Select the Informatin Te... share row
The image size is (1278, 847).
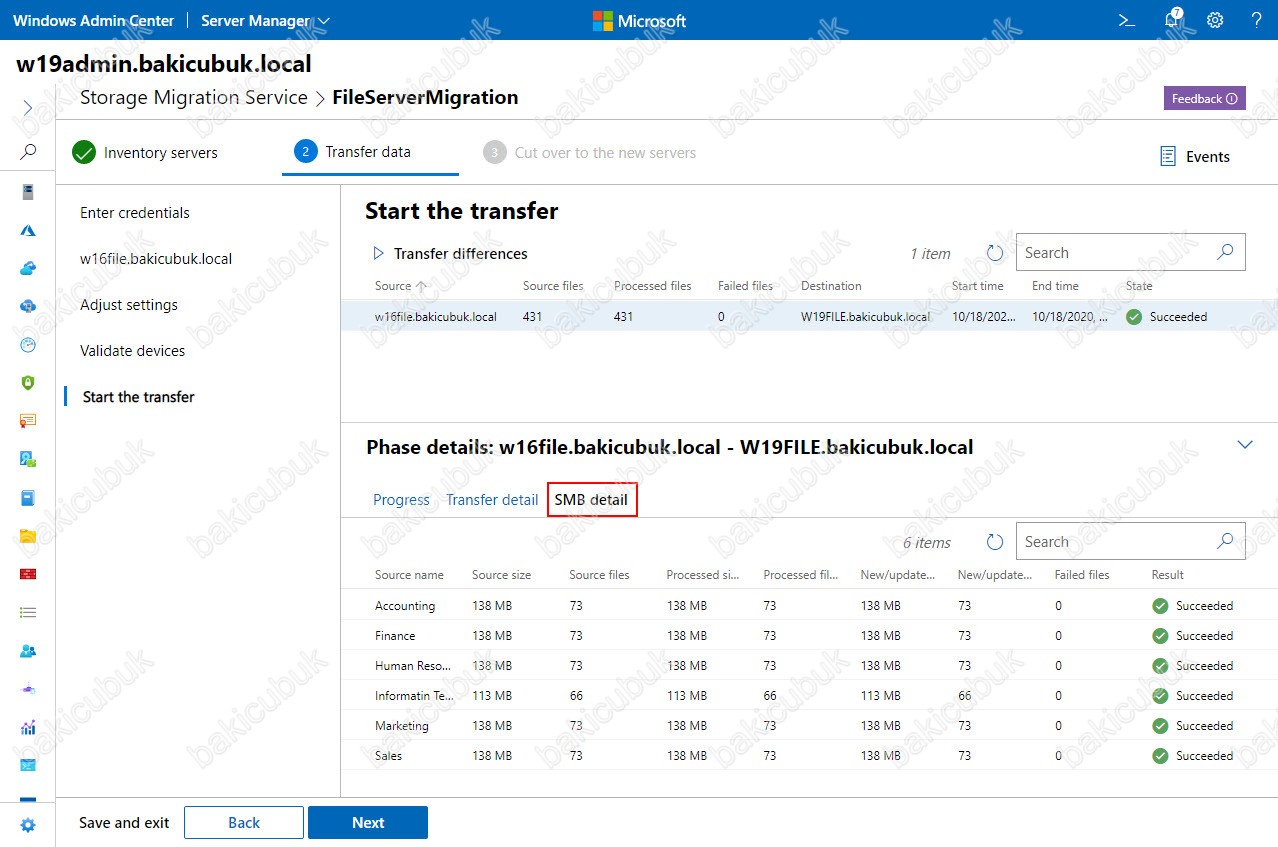pyautogui.click(x=809, y=695)
